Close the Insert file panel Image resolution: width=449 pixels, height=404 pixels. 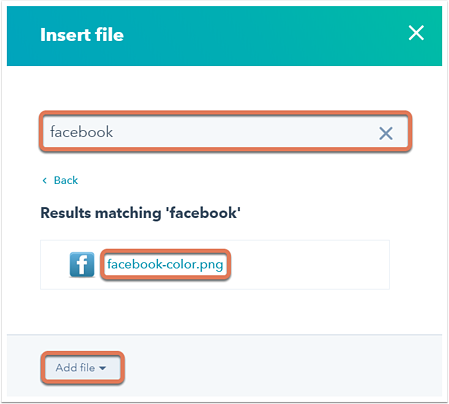[416, 33]
